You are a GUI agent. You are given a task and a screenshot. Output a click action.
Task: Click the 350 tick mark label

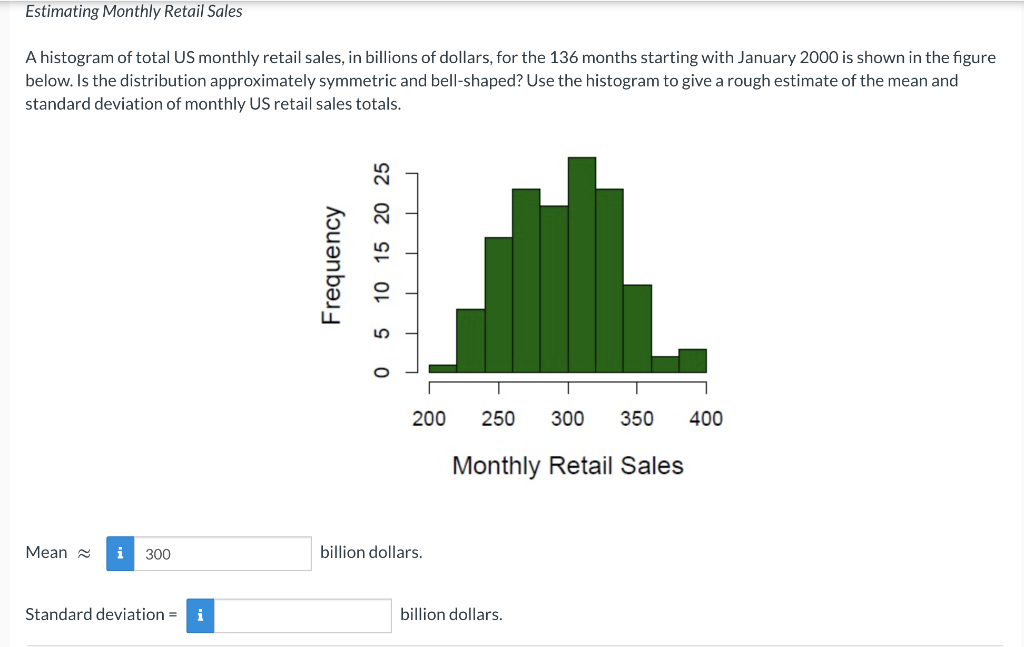coord(637,419)
